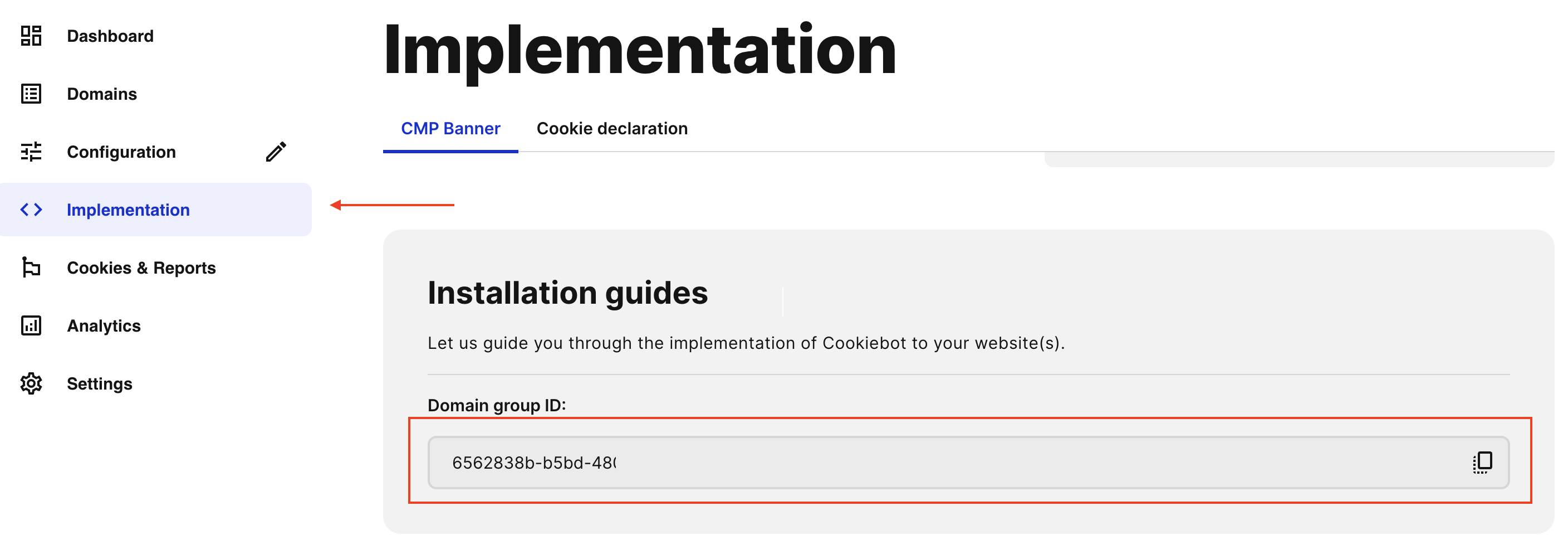Screen dimensions: 1568x535
Task: Click the Settings gear icon
Action: (31, 383)
